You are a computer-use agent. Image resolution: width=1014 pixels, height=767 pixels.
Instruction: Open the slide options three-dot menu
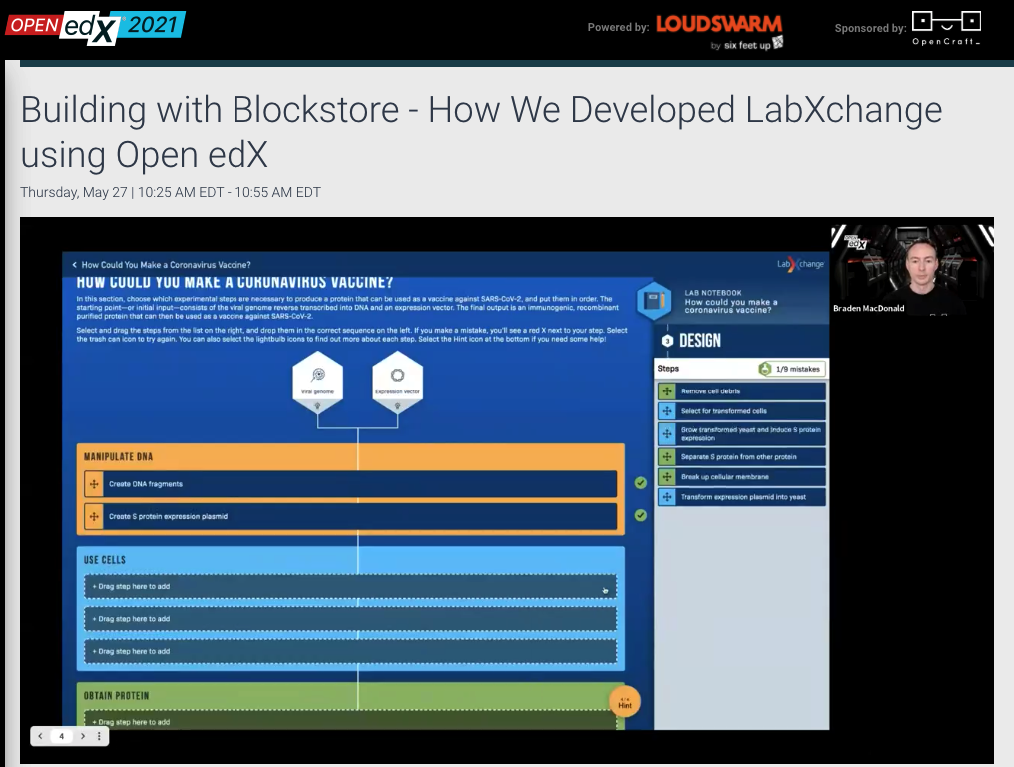tap(99, 736)
